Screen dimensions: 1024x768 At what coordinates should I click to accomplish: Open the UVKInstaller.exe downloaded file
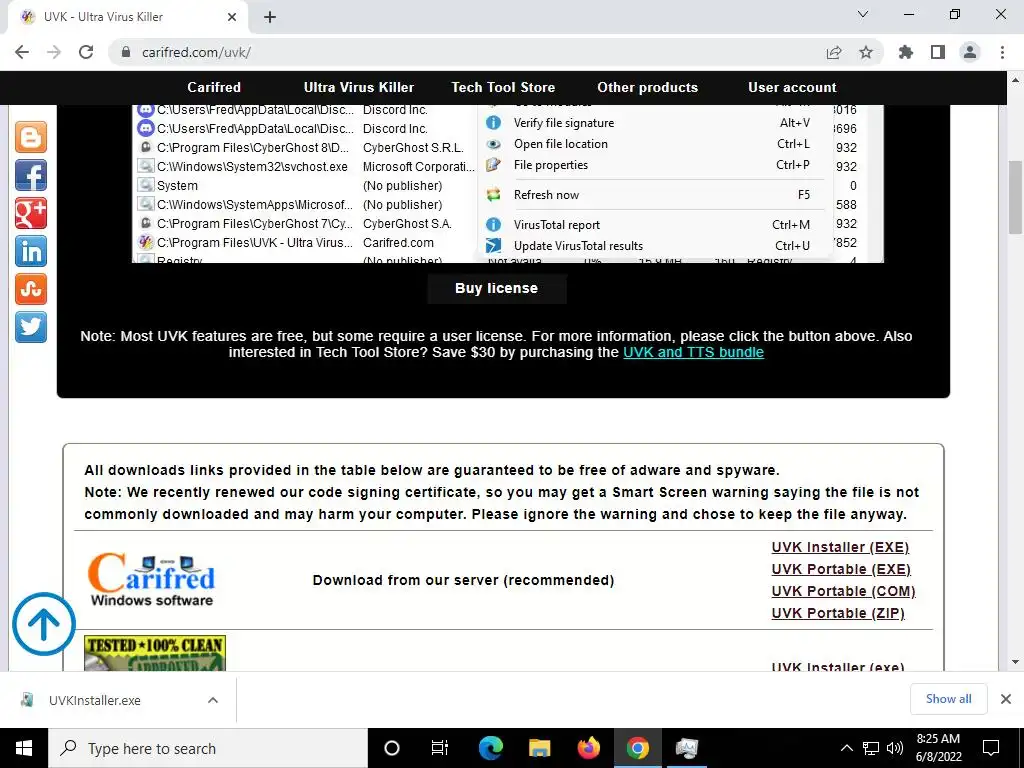coord(95,700)
